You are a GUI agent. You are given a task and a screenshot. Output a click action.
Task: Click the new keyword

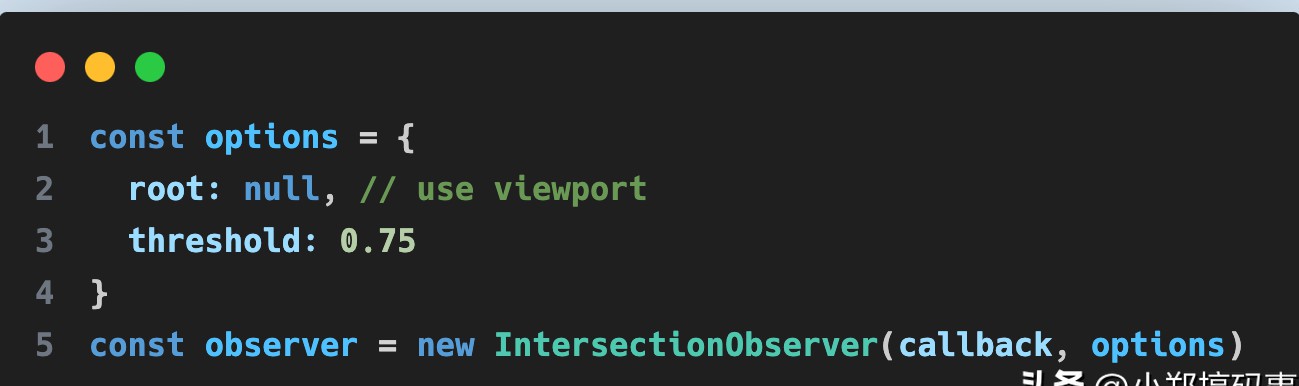click(445, 345)
